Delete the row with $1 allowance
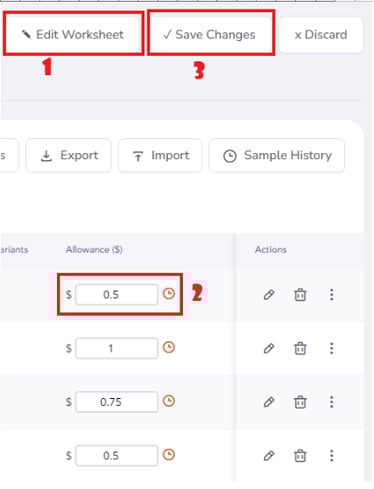This screenshot has height=489, width=374. [300, 348]
